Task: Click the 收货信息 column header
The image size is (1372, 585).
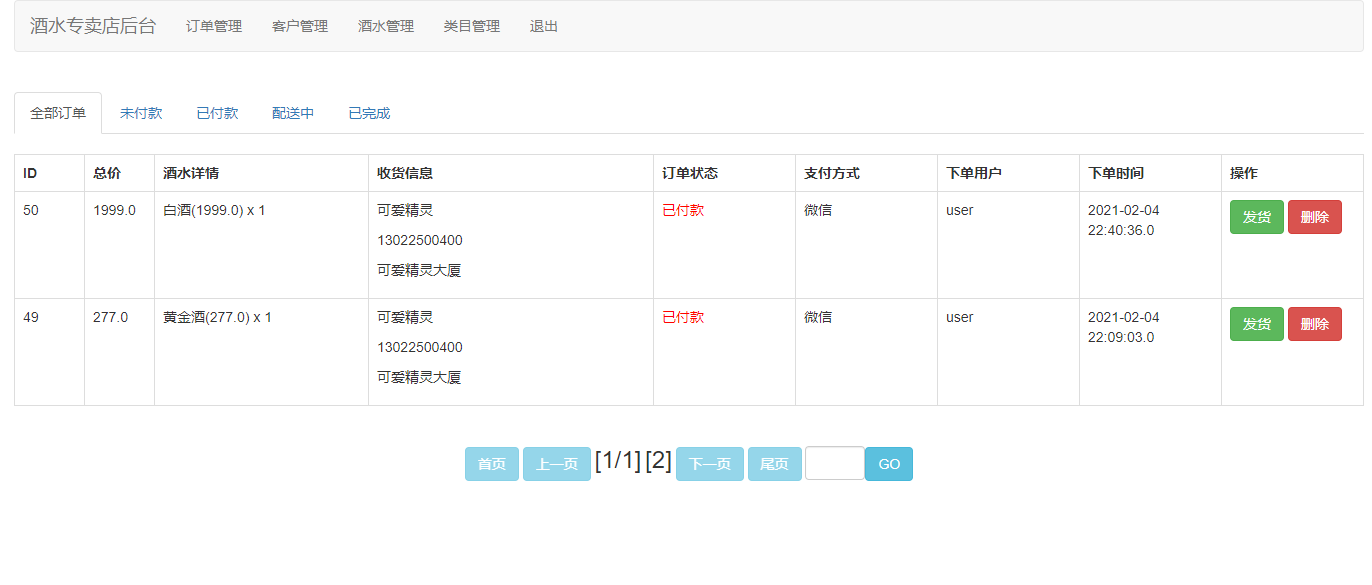Action: pos(511,173)
